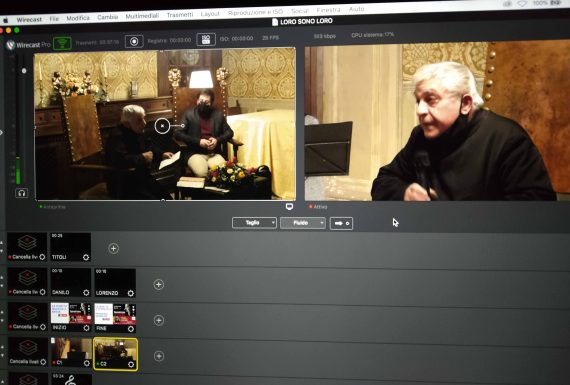Screen dimensions: 570x385
Task: Click the audio volume slider knob
Action: [24, 71]
